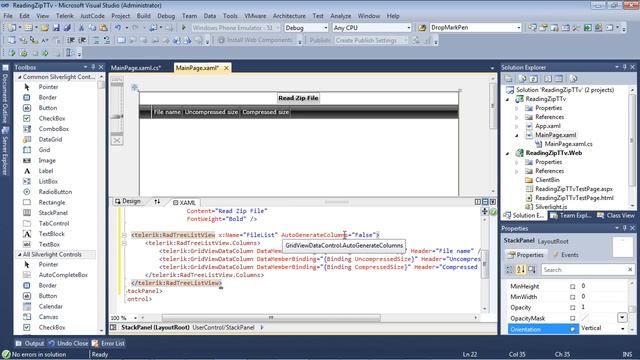Click the Undo Close button
Viewport: 640px width, 360px height.
coord(68,344)
